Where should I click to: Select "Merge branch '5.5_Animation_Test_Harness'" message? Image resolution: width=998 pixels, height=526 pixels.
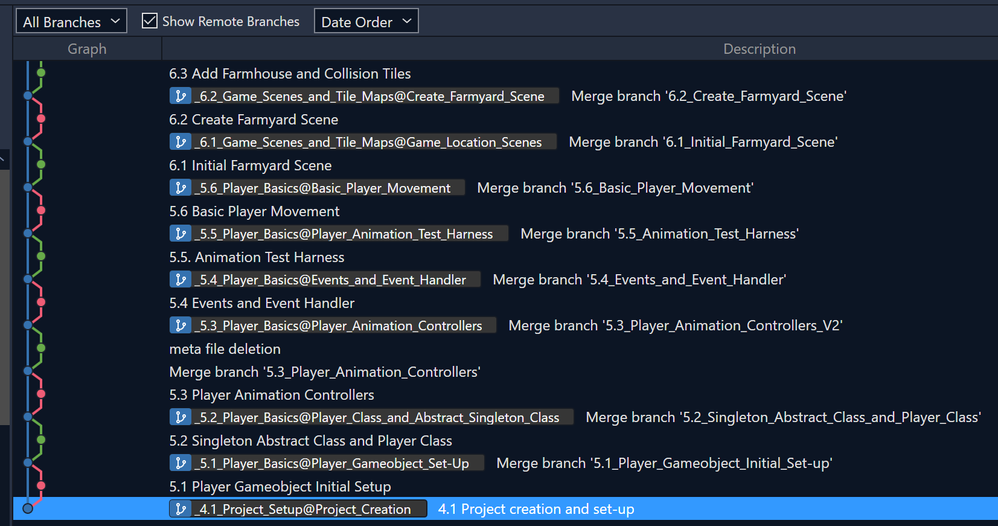point(659,234)
